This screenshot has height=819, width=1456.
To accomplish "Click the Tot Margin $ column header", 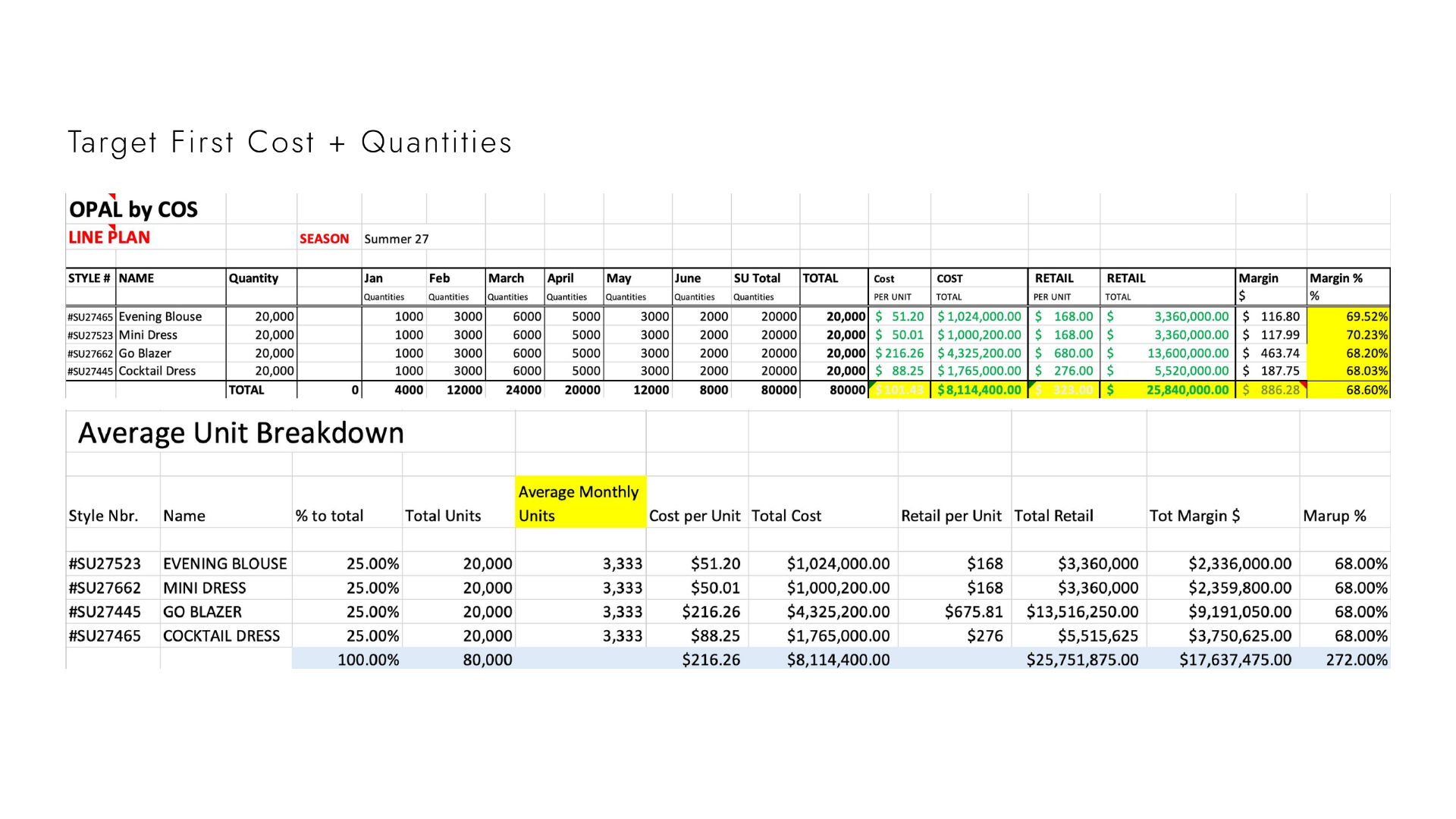I will click(1195, 516).
